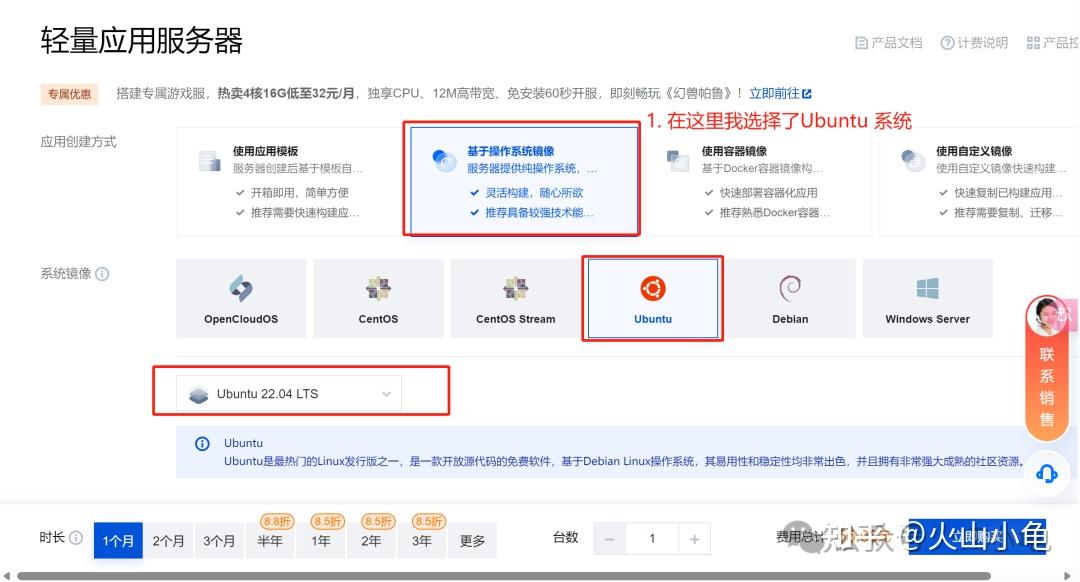Select the 1个月 duration

(118, 540)
